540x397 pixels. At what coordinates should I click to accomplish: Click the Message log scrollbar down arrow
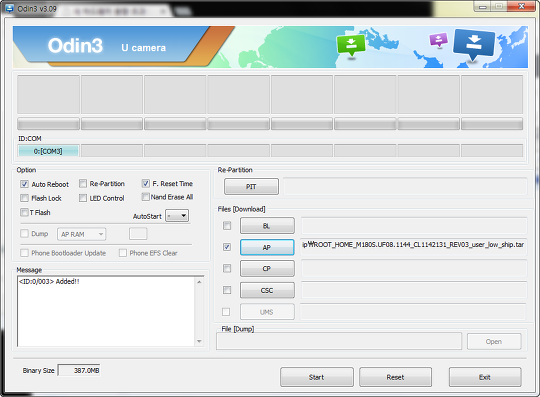[199, 341]
